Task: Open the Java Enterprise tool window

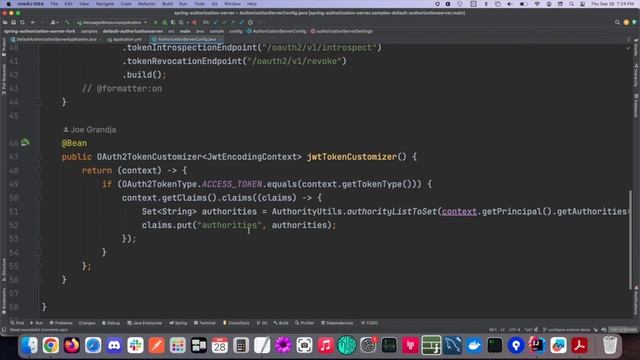Action: click(x=144, y=323)
